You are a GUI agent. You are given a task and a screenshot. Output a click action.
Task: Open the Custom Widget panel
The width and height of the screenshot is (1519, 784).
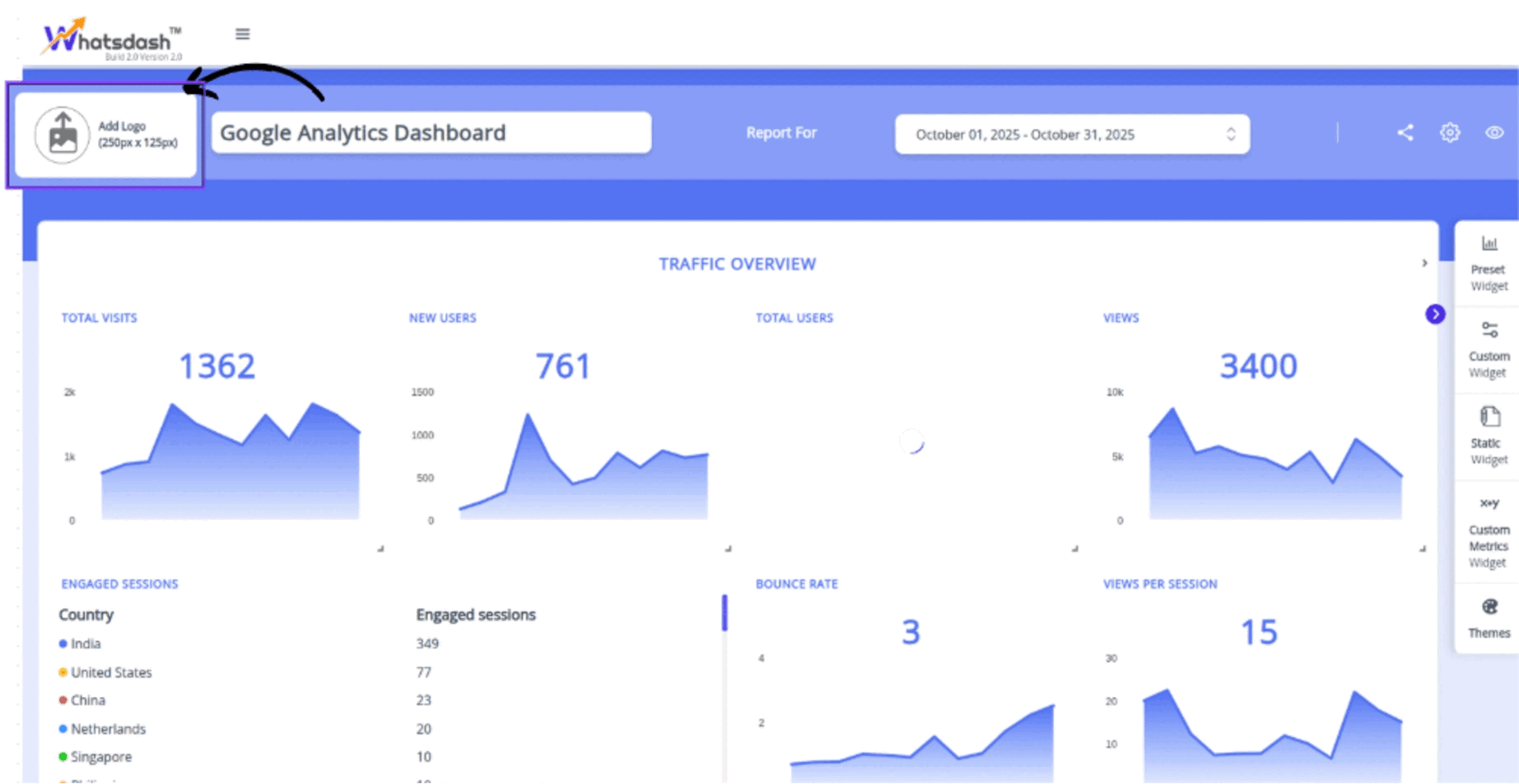pos(1489,350)
